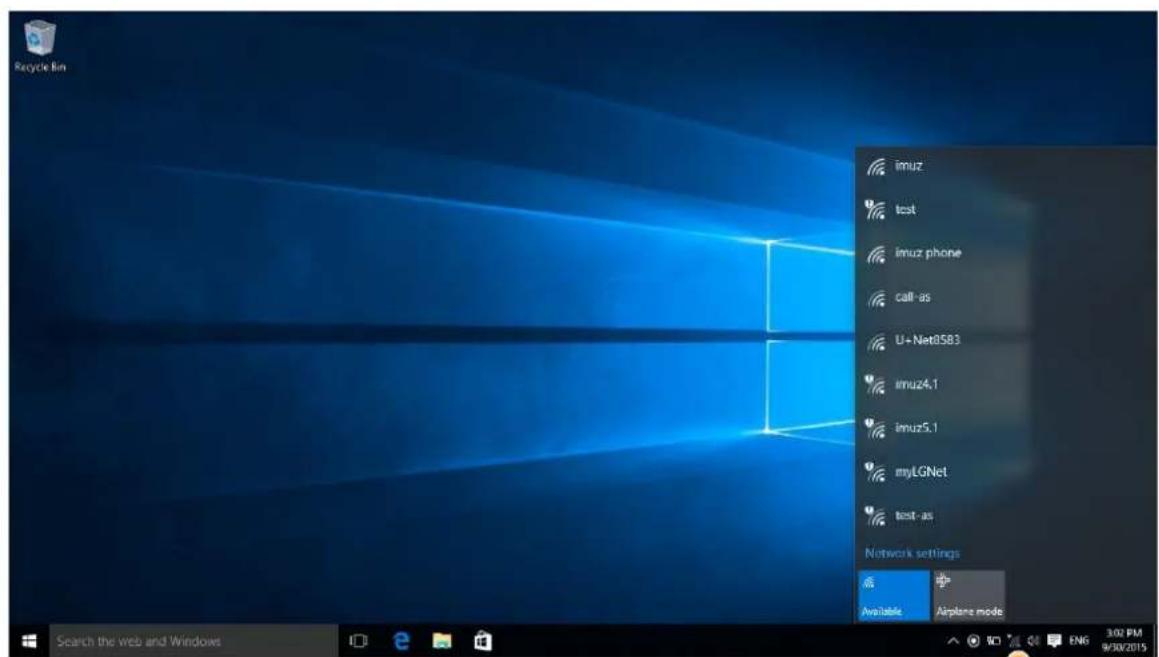This screenshot has height=657, width=1159.
Task: Switch input language via ENG indicator
Action: [x=1078, y=641]
